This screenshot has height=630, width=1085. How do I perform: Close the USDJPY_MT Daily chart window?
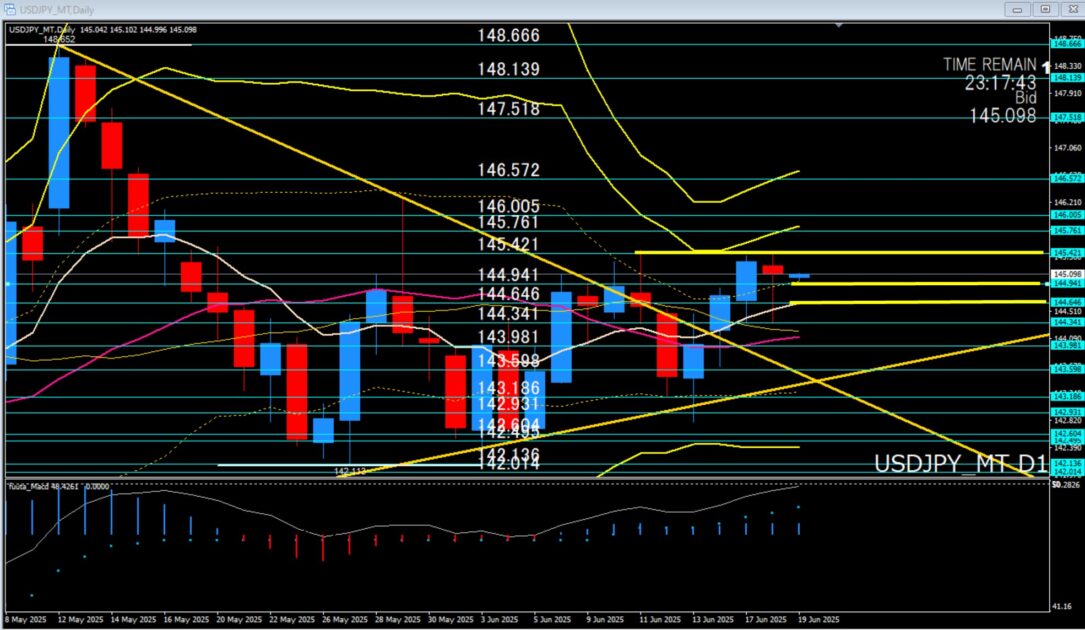[x=1070, y=8]
